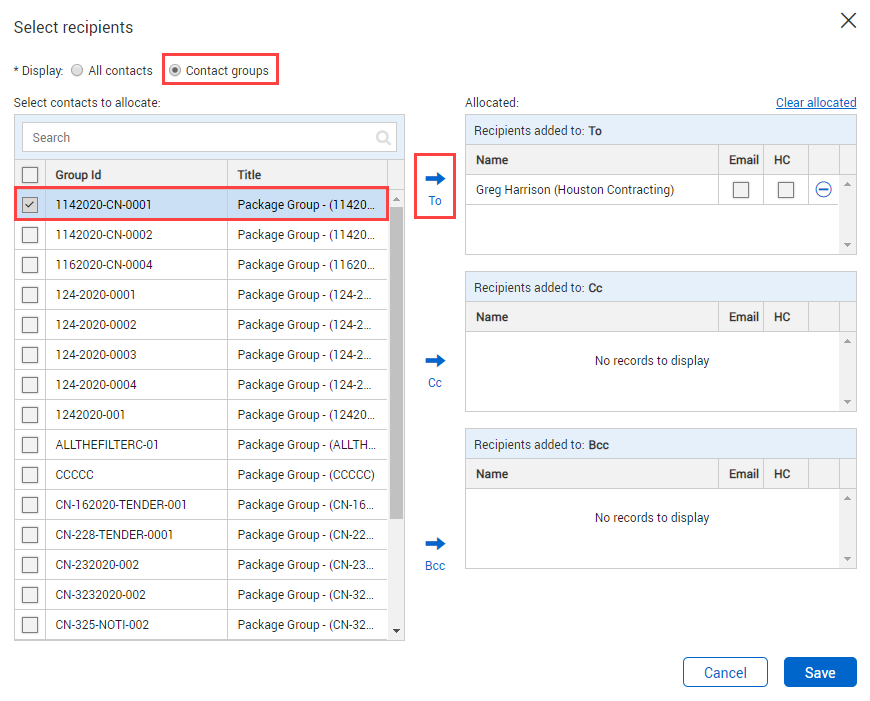Save the selected recipients
Viewport: 870px width, 701px height.
(x=820, y=672)
